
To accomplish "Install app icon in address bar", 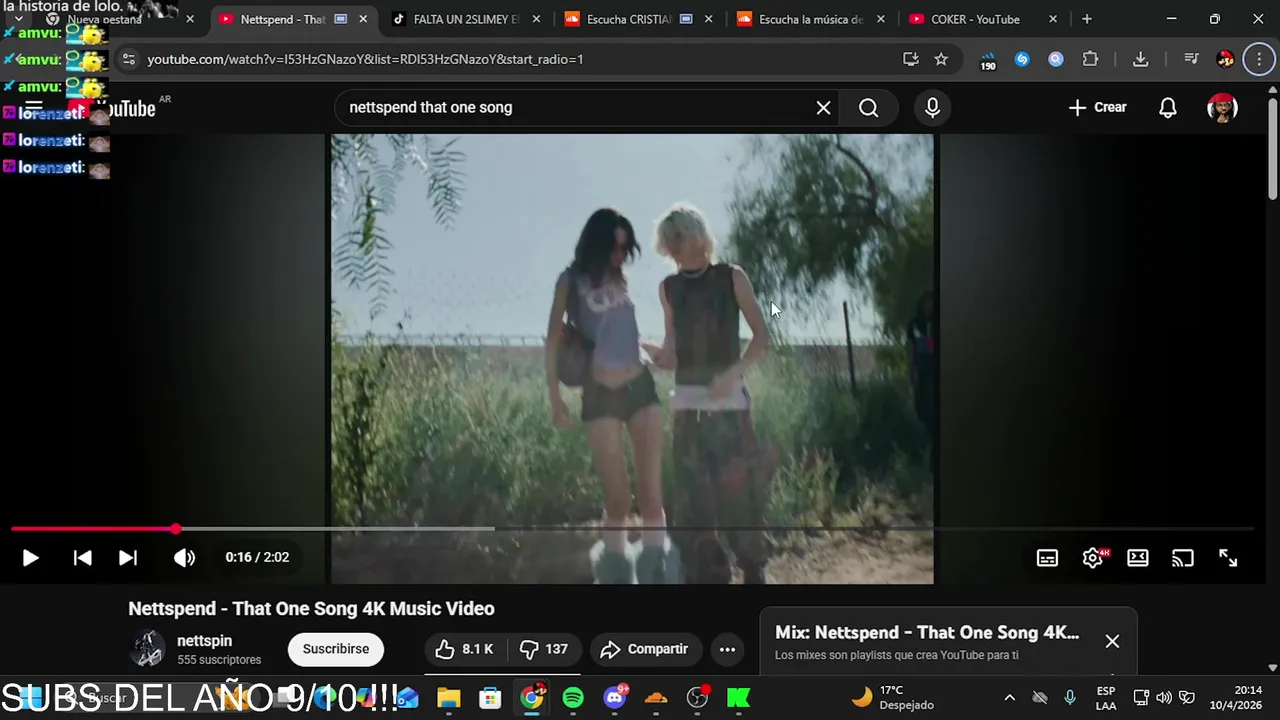I will coord(910,59).
